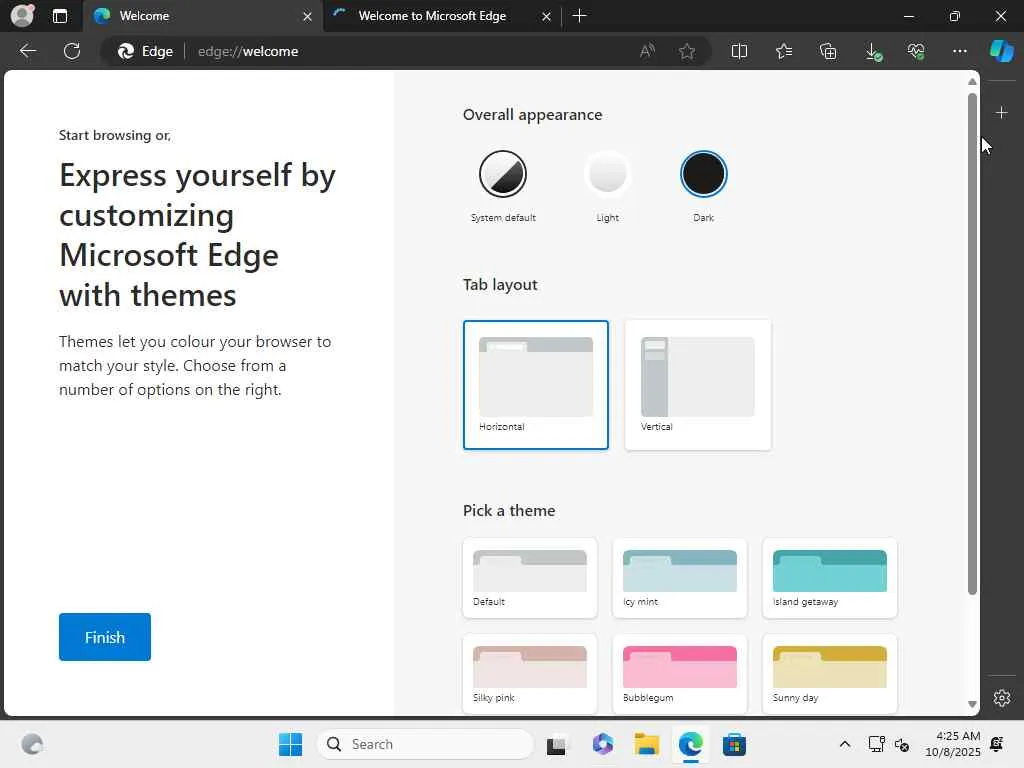Pick the Default theme

coord(530,578)
